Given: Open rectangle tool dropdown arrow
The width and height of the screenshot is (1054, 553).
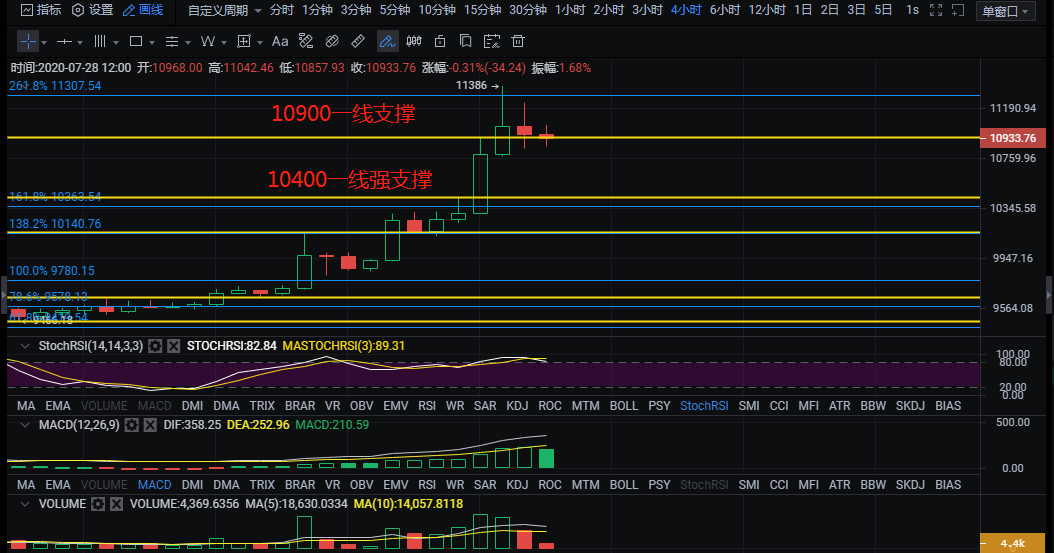Looking at the screenshot, I should (152, 43).
